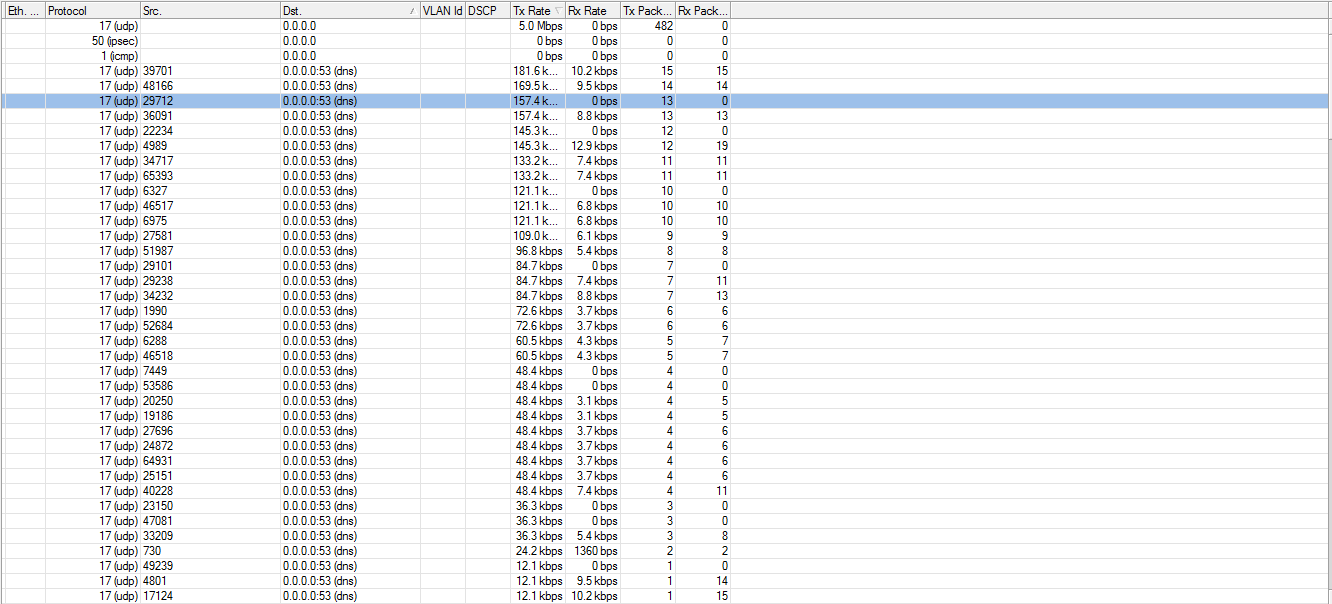Sort by the Dst. column header

click(350, 11)
